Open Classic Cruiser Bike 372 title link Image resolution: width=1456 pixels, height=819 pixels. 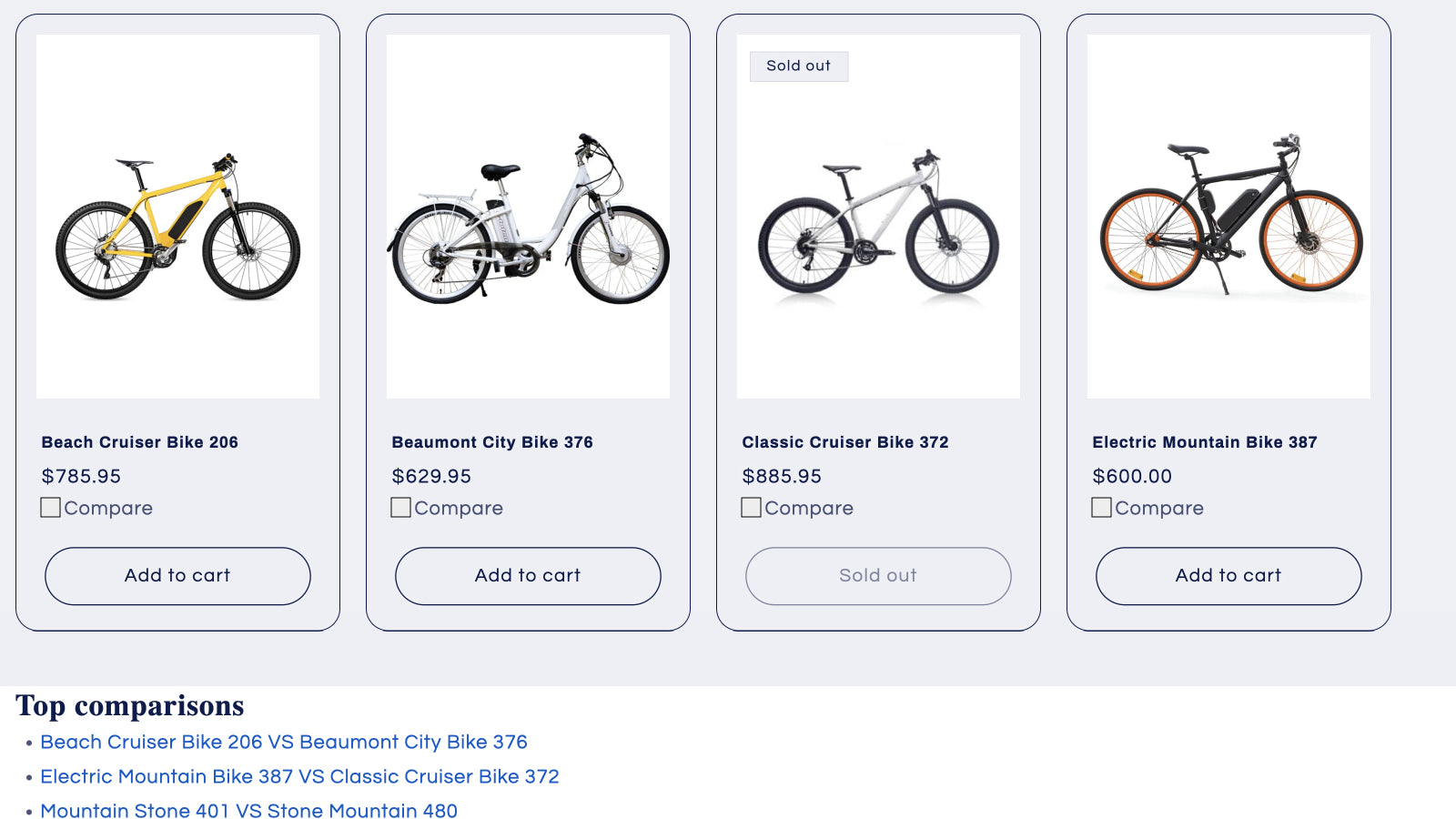845,442
